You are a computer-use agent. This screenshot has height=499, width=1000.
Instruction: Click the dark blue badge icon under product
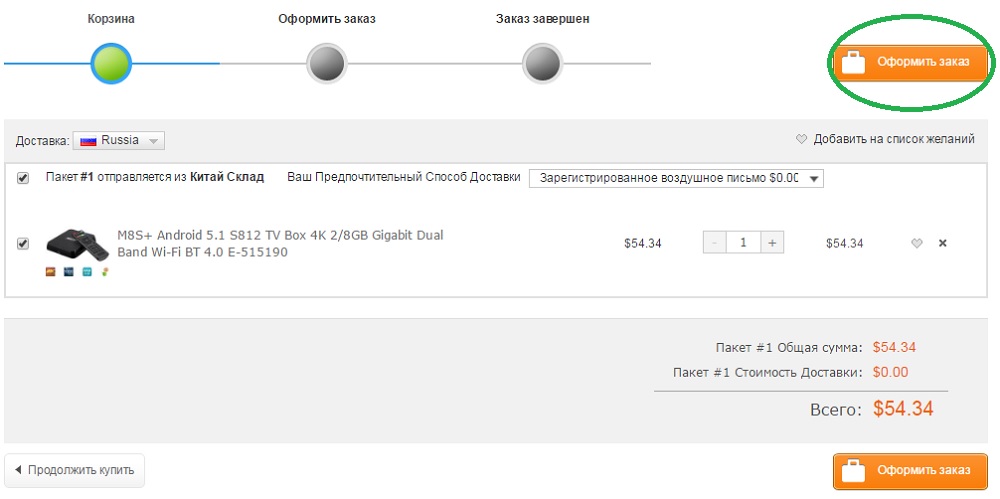[x=68, y=271]
